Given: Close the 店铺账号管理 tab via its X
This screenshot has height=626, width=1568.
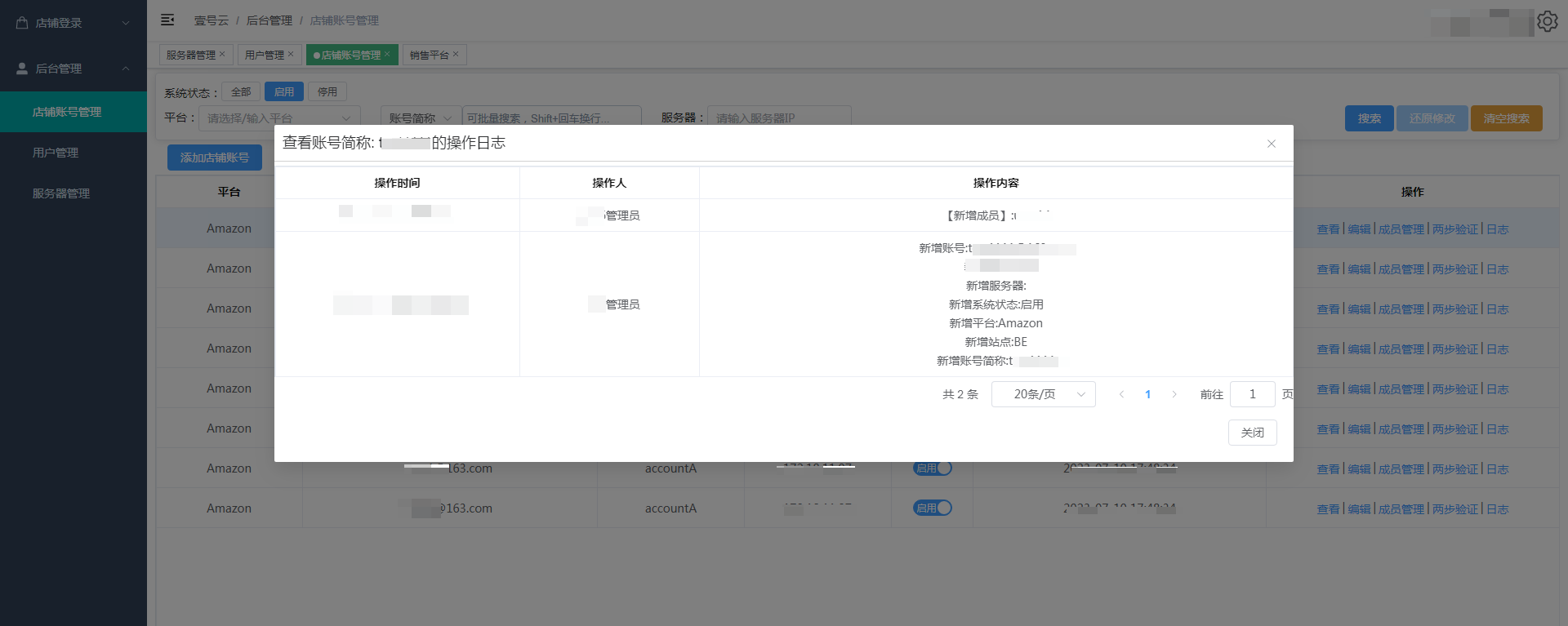Looking at the screenshot, I should (387, 54).
